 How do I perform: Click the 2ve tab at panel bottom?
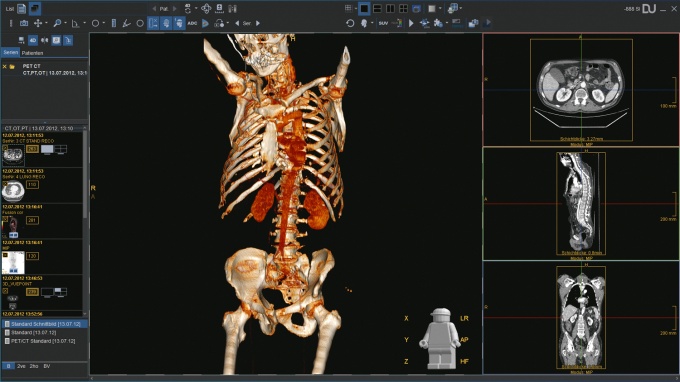coord(21,366)
